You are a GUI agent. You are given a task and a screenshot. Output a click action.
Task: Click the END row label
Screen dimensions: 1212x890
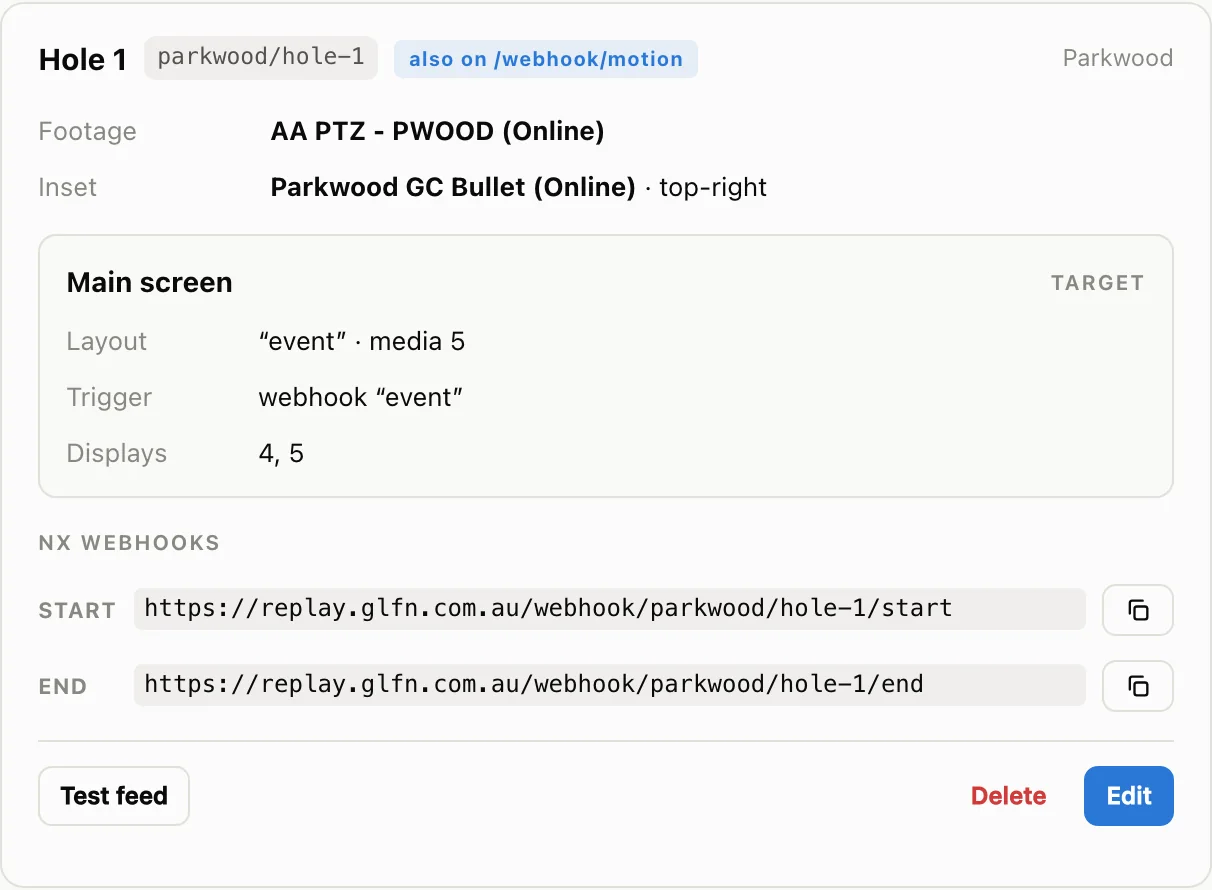pyautogui.click(x=63, y=686)
